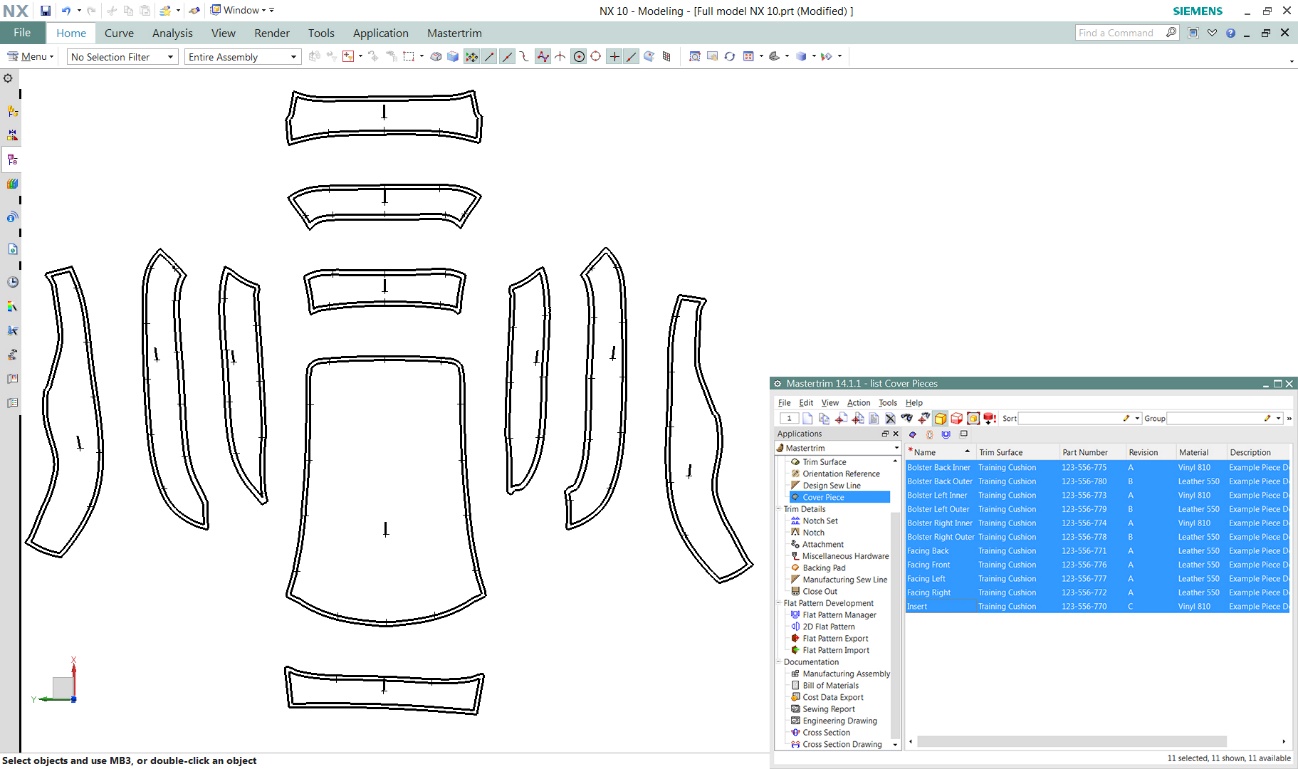This screenshot has width=1298, height=769.
Task: Sort list by Name column header
Action: coord(940,452)
